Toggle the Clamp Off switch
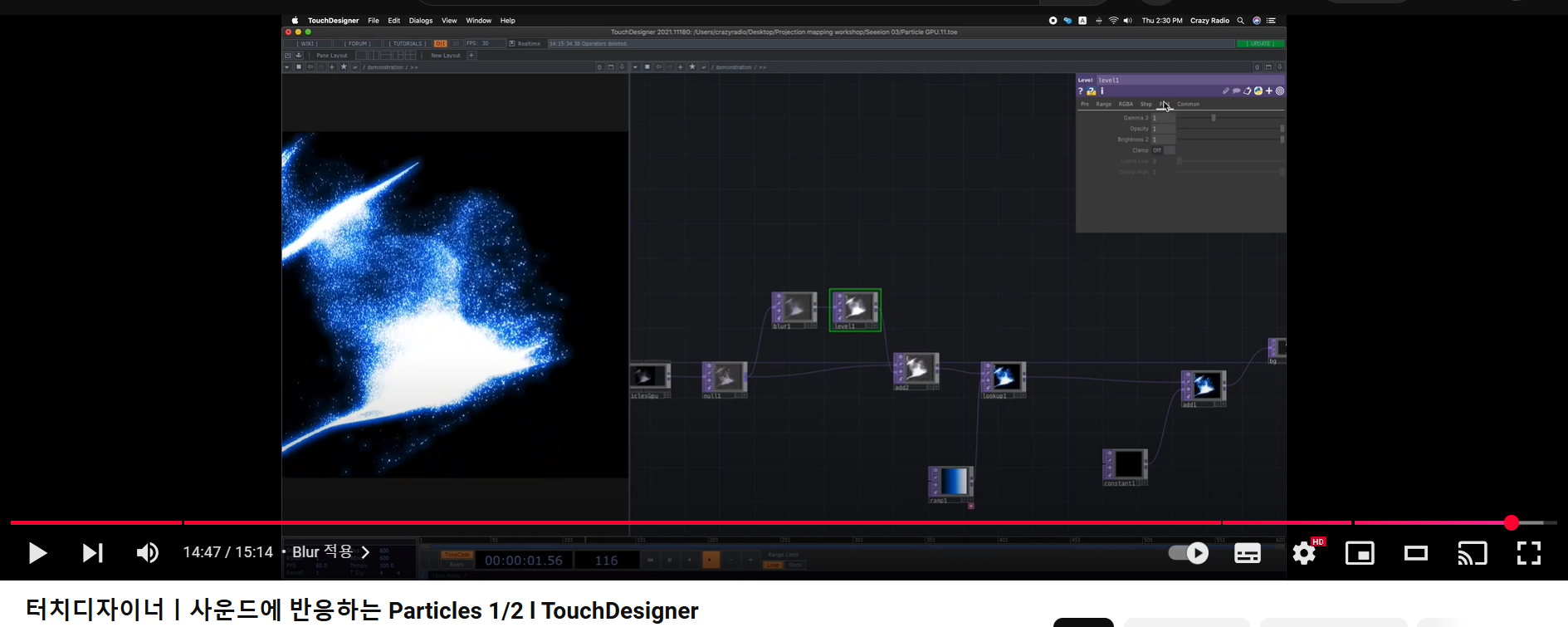 tap(1163, 150)
